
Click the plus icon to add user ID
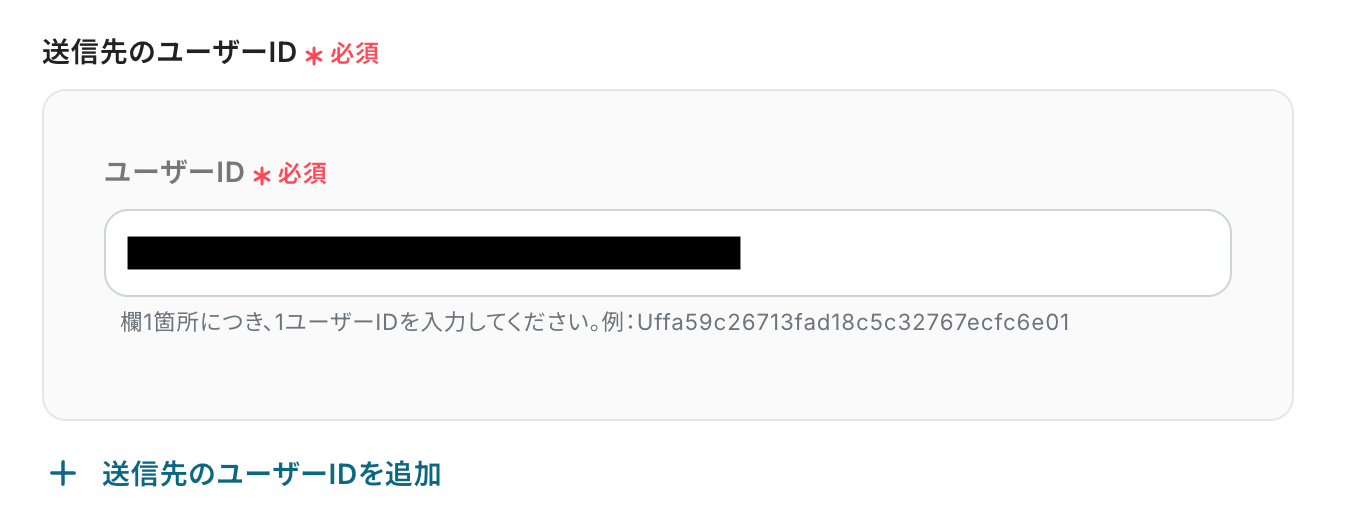coord(63,474)
